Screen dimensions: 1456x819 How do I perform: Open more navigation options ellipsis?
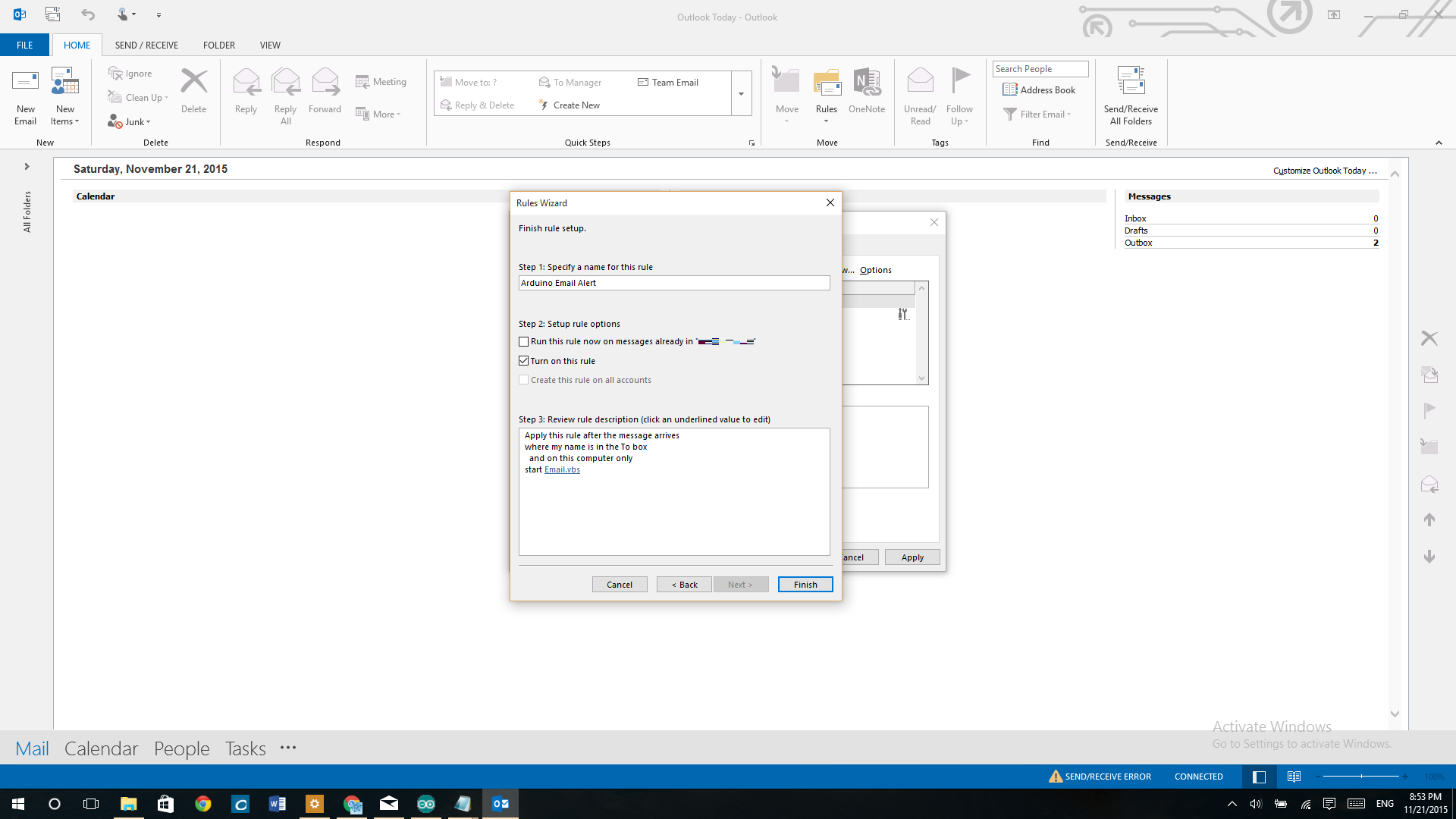[x=288, y=748]
